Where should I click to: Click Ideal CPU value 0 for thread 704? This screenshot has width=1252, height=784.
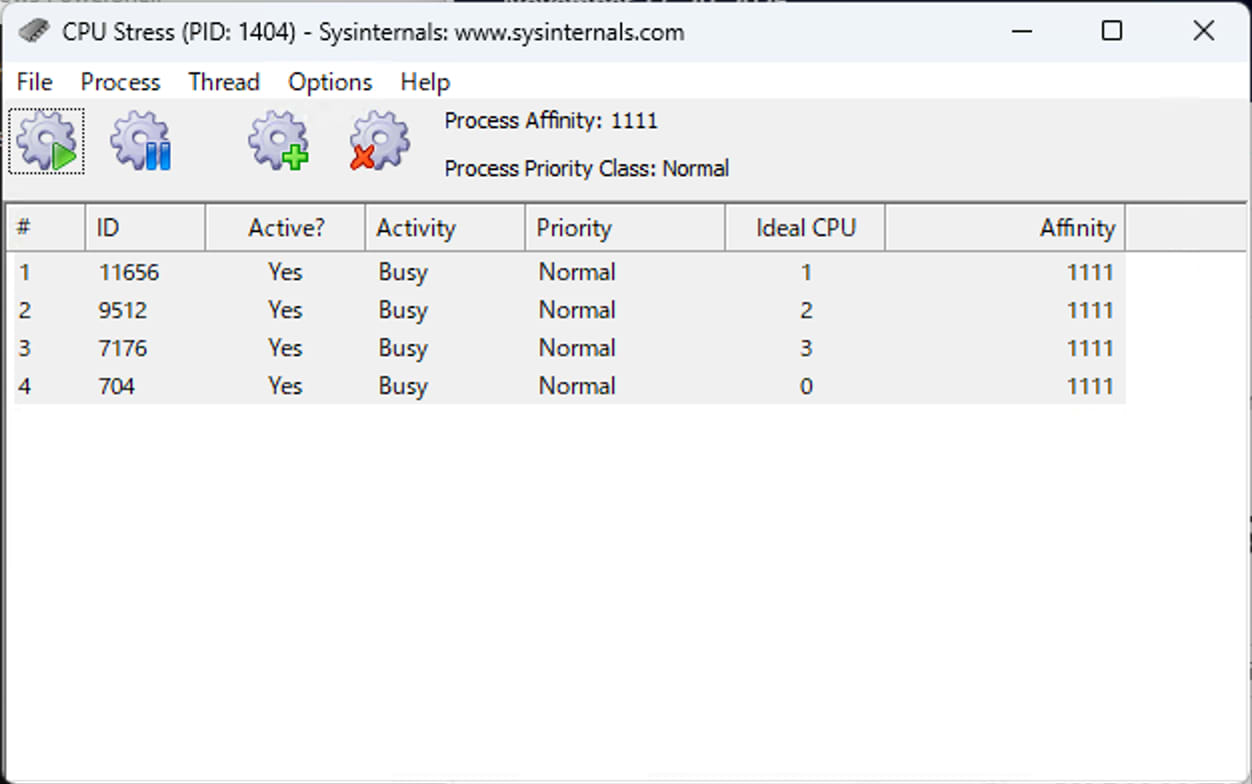coord(806,386)
